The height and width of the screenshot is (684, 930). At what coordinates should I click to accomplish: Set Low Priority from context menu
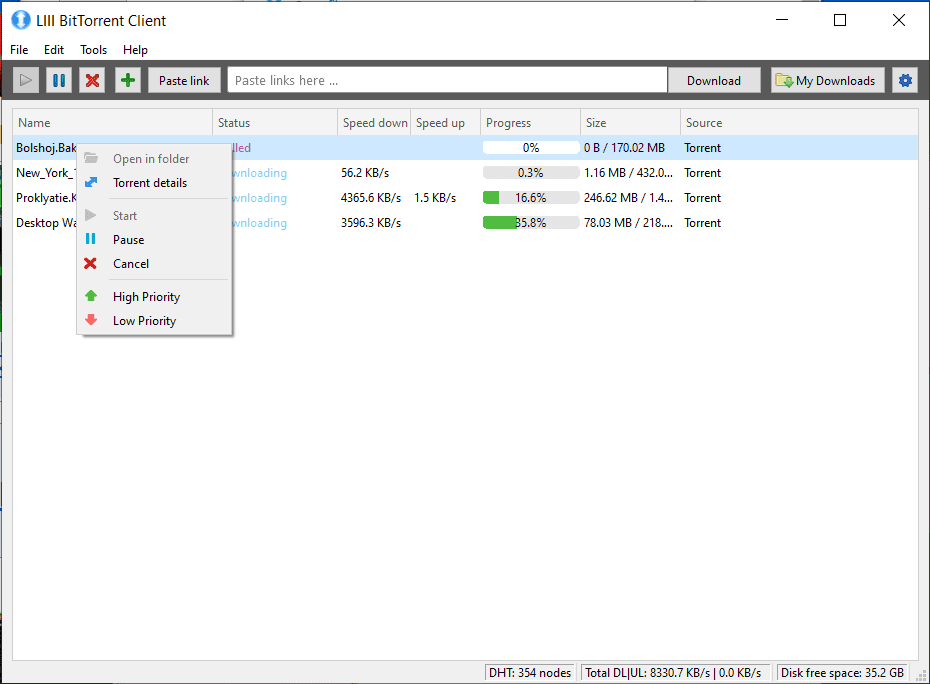click(x=154, y=321)
